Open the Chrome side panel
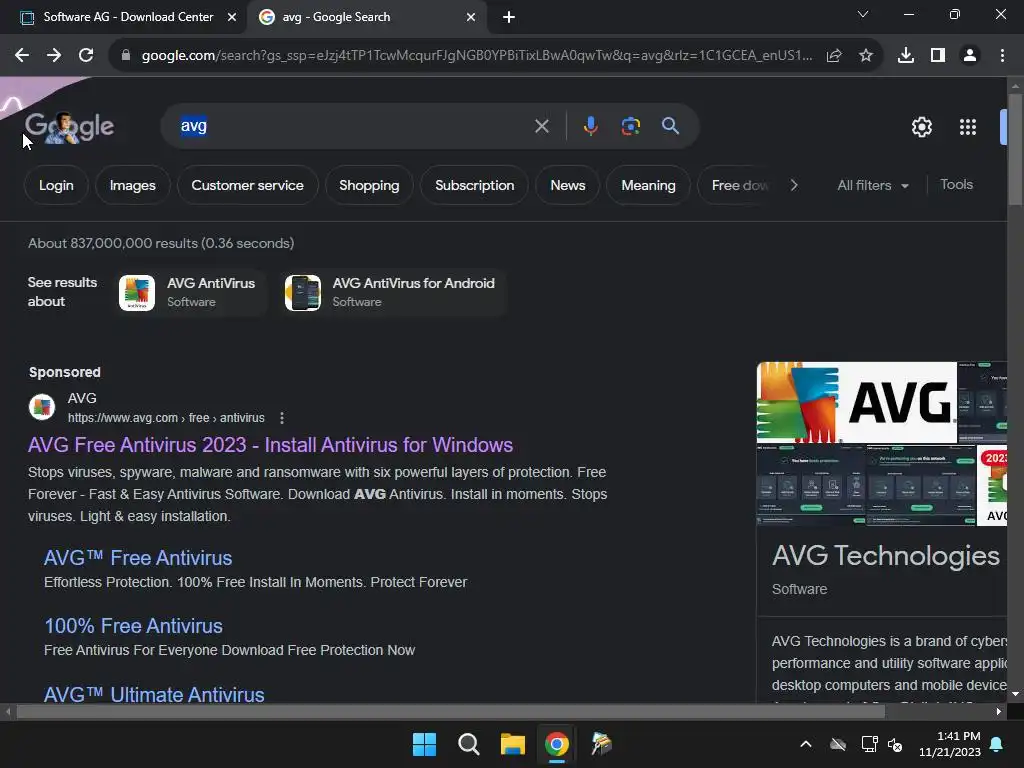1024x768 pixels. coord(938,56)
